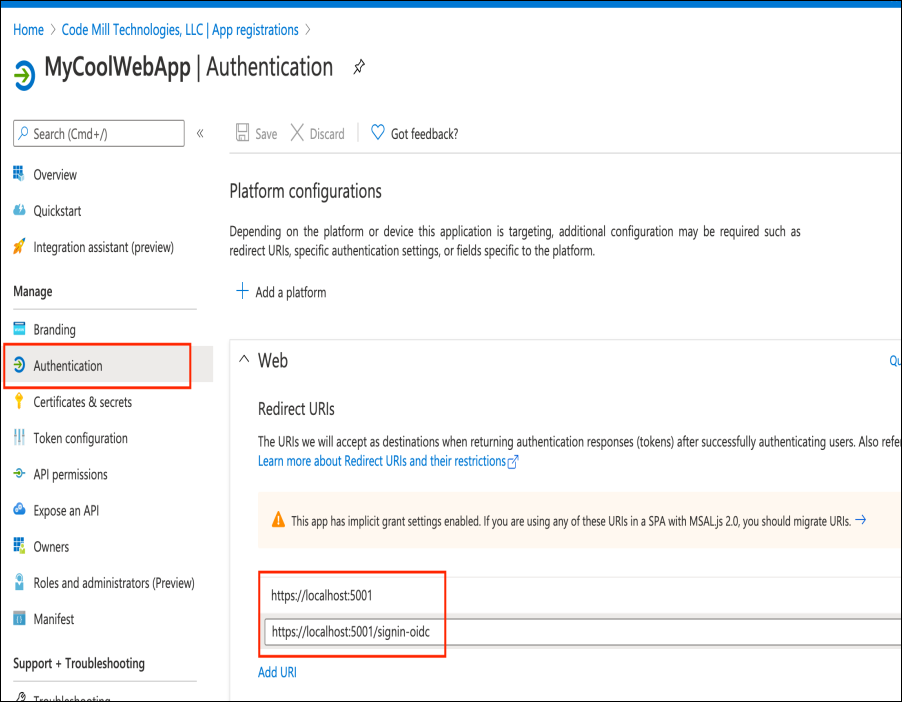Click the Discard X icon
This screenshot has width=902, height=702.
297,133
